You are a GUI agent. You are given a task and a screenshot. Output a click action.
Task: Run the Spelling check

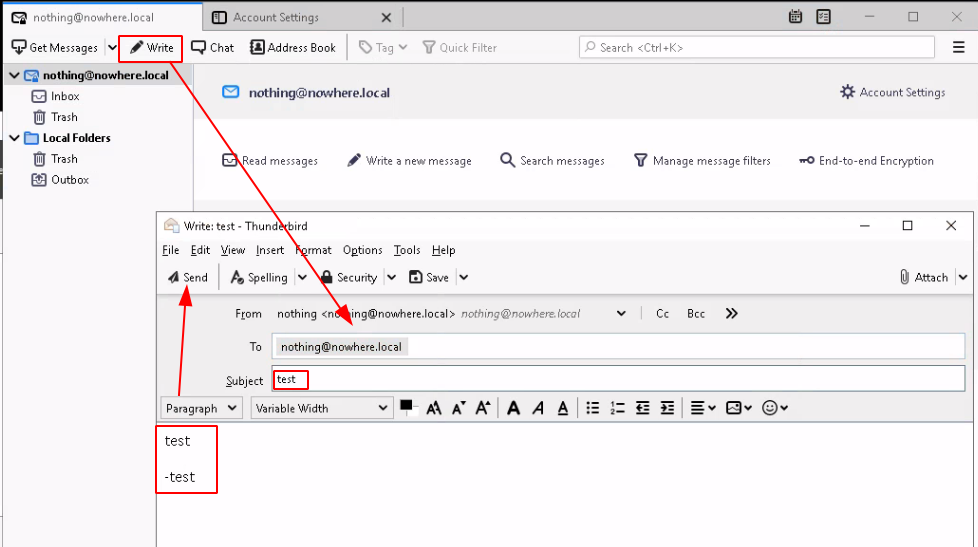point(259,278)
